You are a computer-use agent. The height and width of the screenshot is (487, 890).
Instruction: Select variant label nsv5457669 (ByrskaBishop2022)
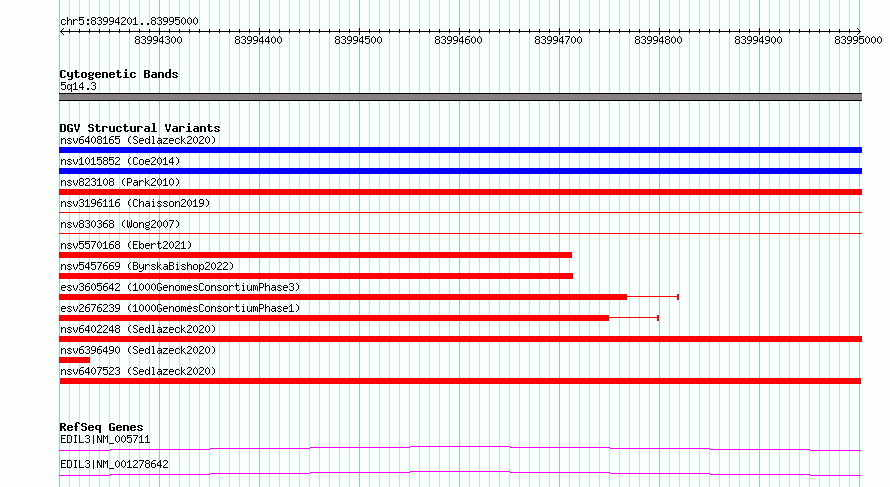(x=147, y=266)
